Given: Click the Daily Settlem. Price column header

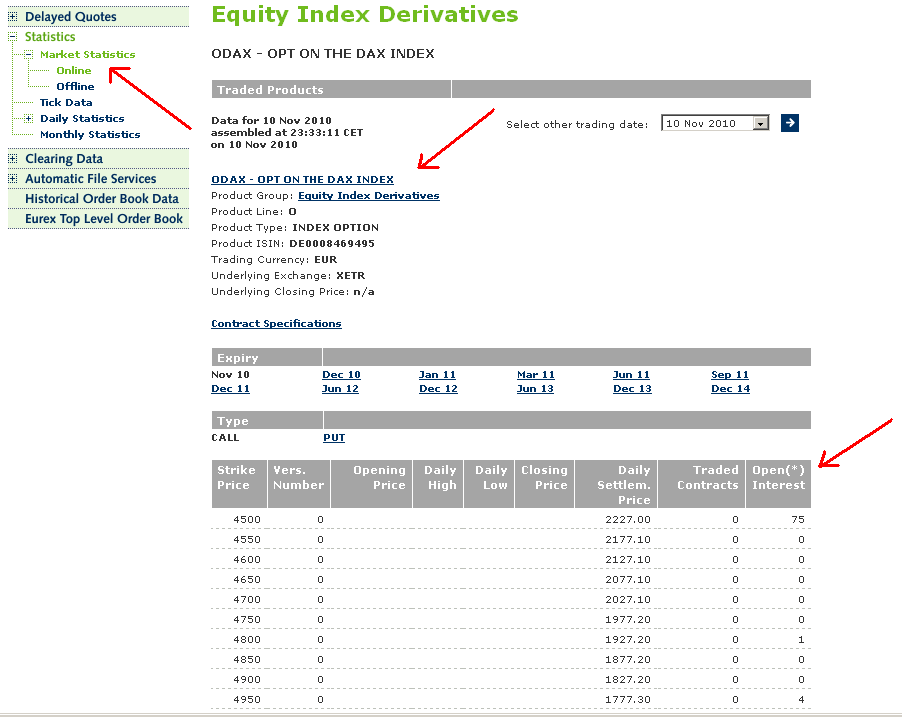Looking at the screenshot, I should (616, 484).
